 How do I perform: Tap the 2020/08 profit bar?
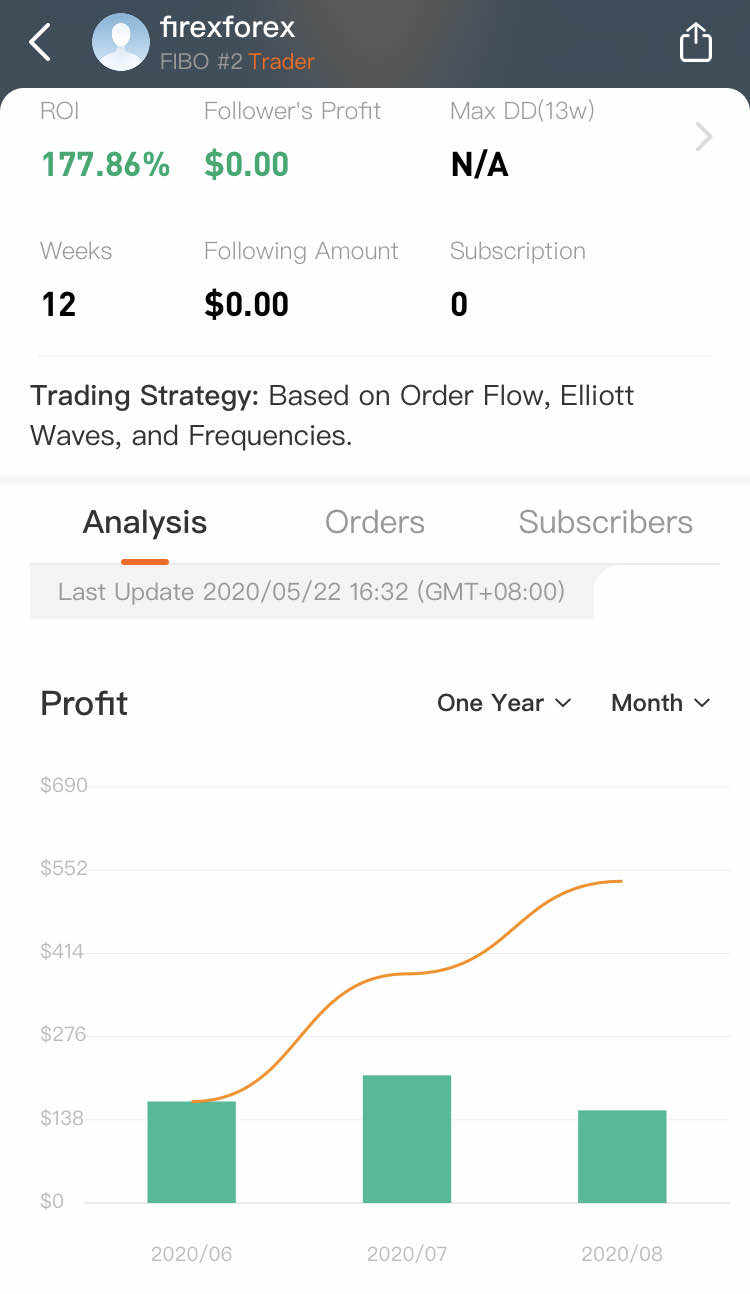[622, 1156]
